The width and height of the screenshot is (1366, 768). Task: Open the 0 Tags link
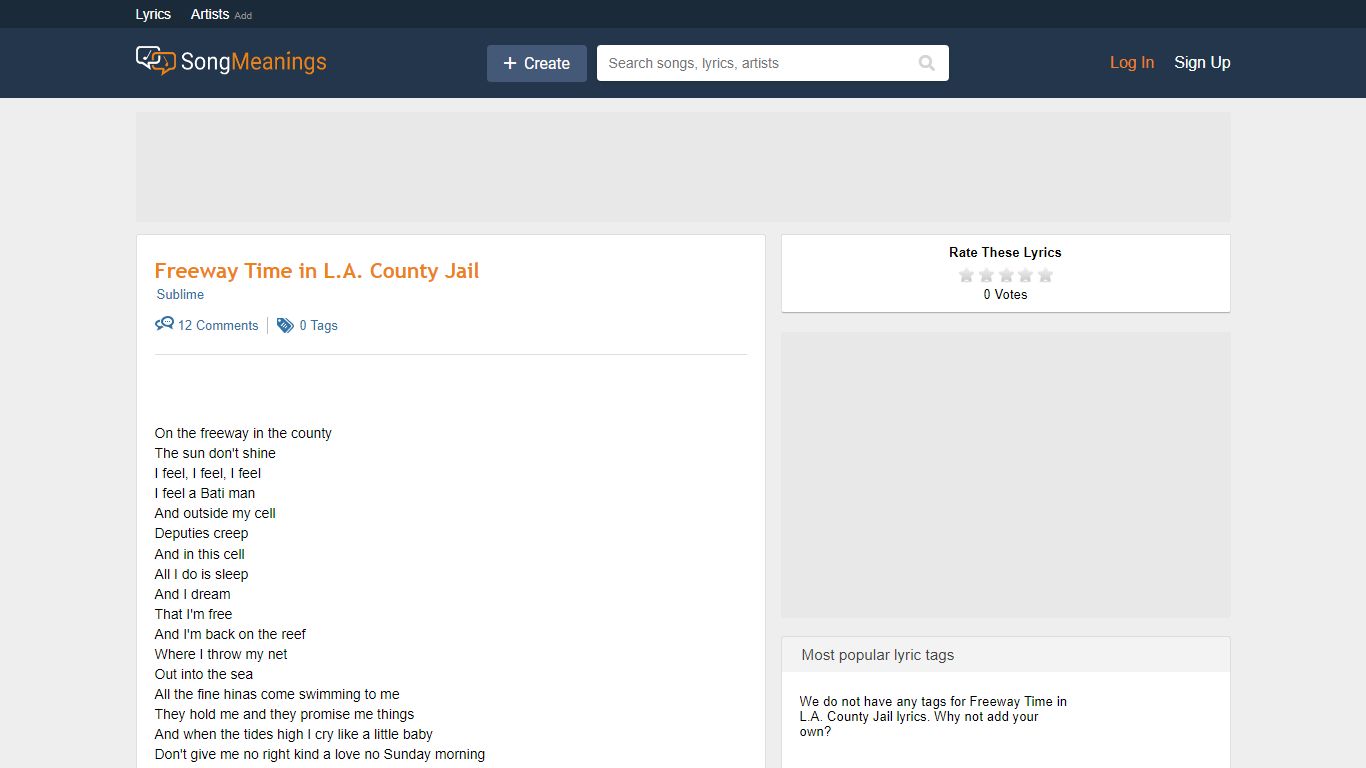319,325
